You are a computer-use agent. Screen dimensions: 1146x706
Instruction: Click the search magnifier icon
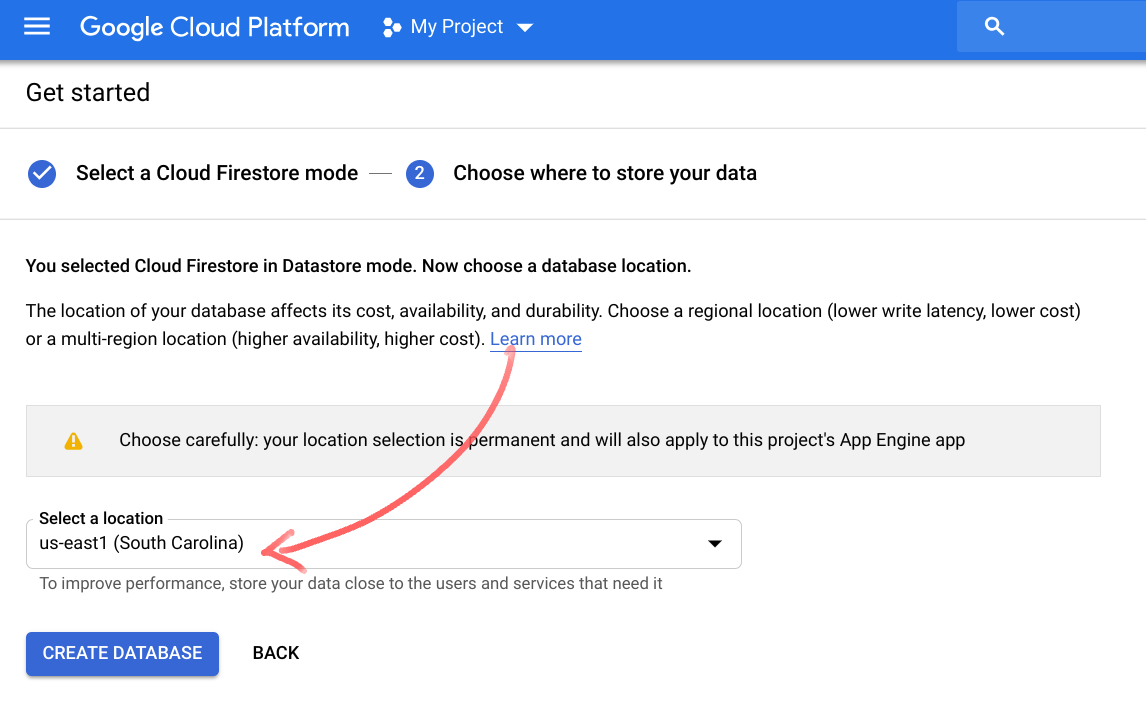click(x=994, y=27)
